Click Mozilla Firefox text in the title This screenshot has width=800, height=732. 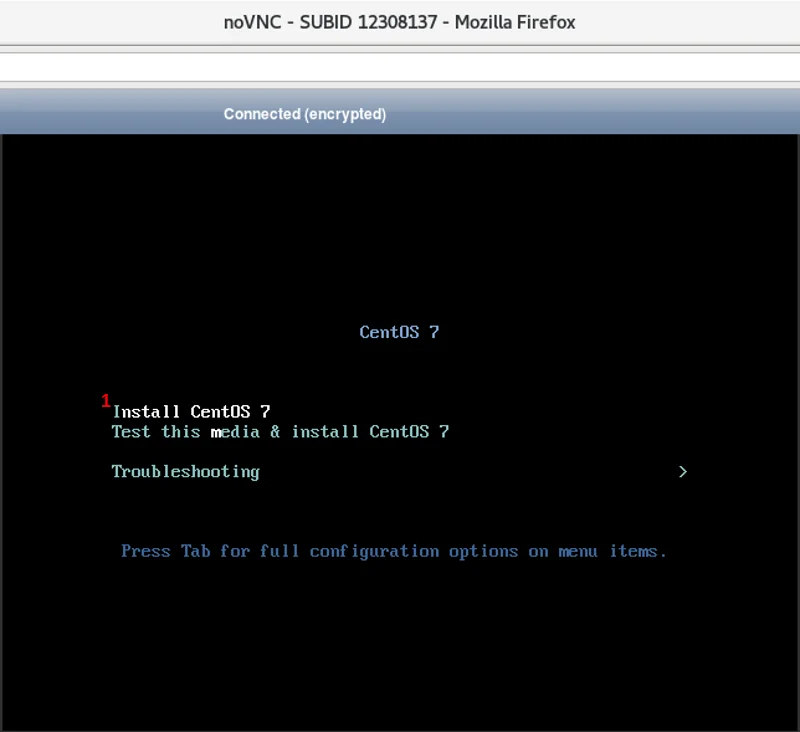coord(515,22)
